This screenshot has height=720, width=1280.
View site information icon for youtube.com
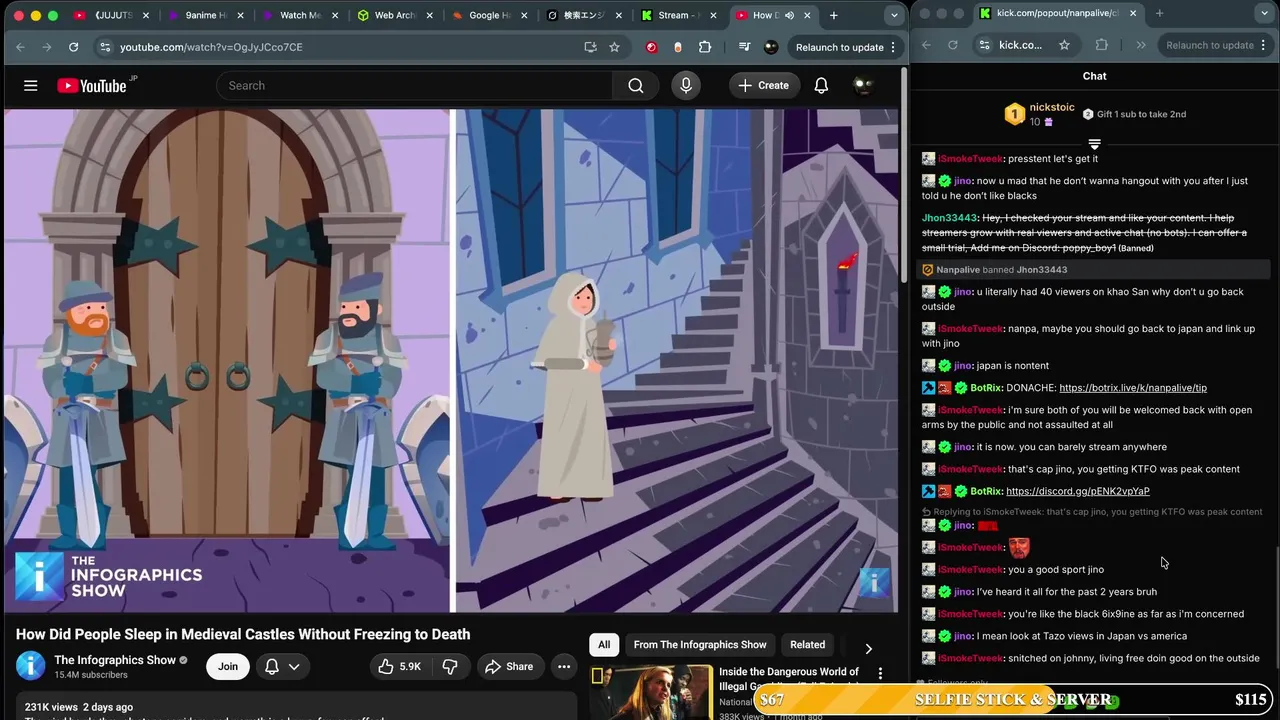tap(105, 47)
